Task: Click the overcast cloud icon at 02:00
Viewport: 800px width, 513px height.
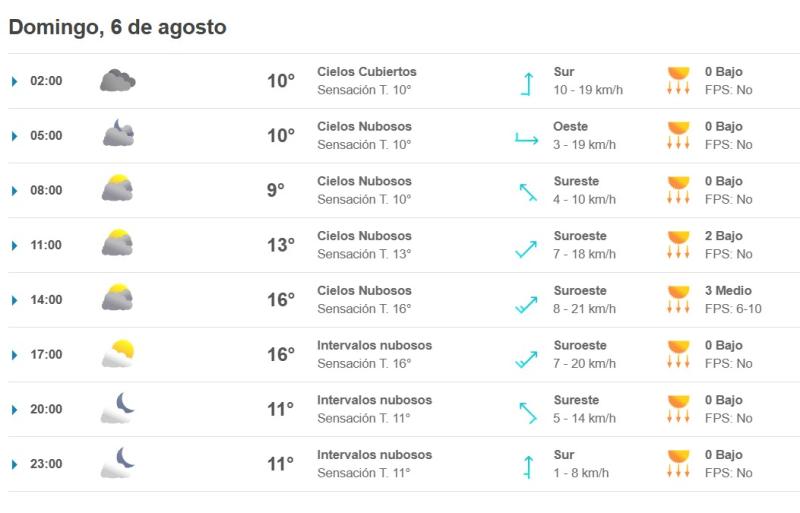Action: (x=117, y=81)
